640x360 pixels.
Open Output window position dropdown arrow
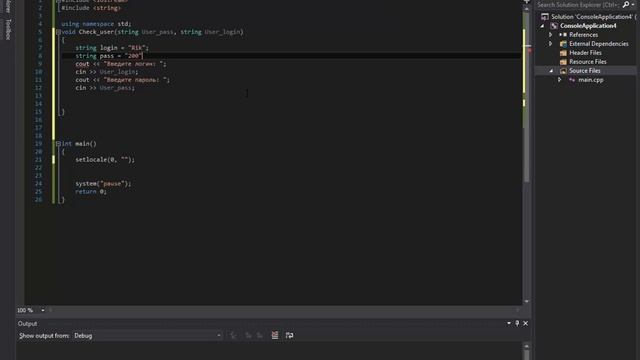(509, 323)
